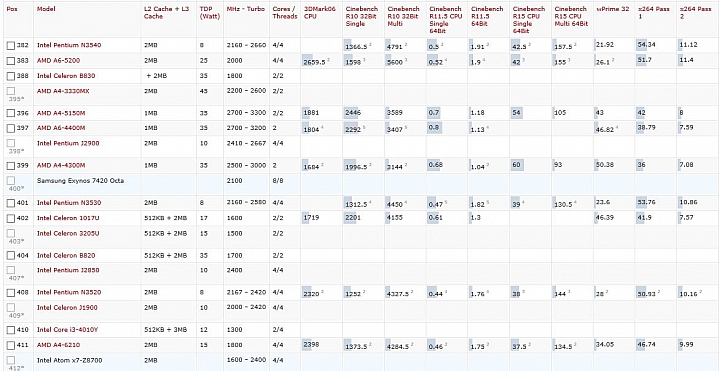The width and height of the screenshot is (720, 371).
Task: Open AMD A4-6210 model link
Action: (x=59, y=344)
